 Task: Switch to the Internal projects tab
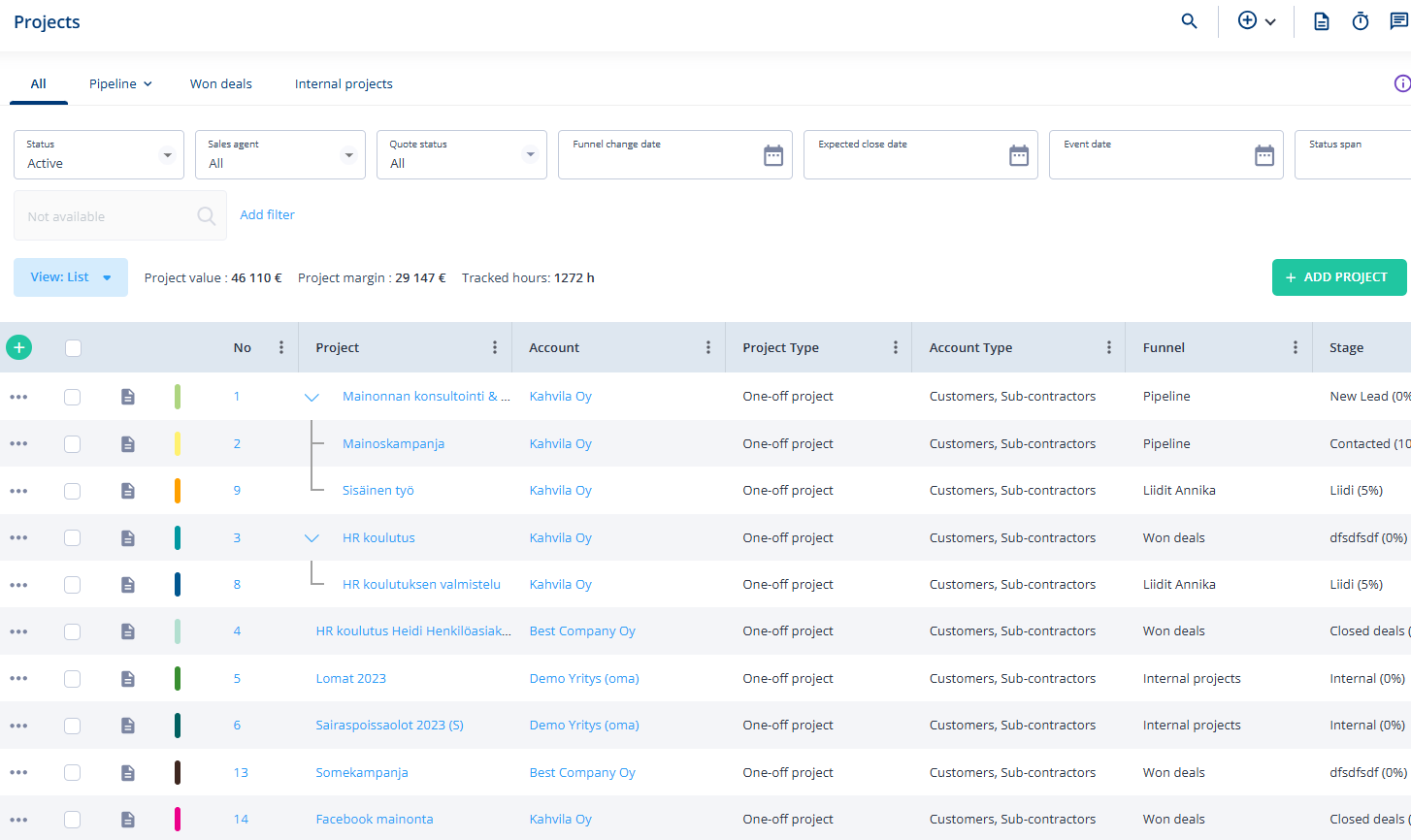click(344, 83)
